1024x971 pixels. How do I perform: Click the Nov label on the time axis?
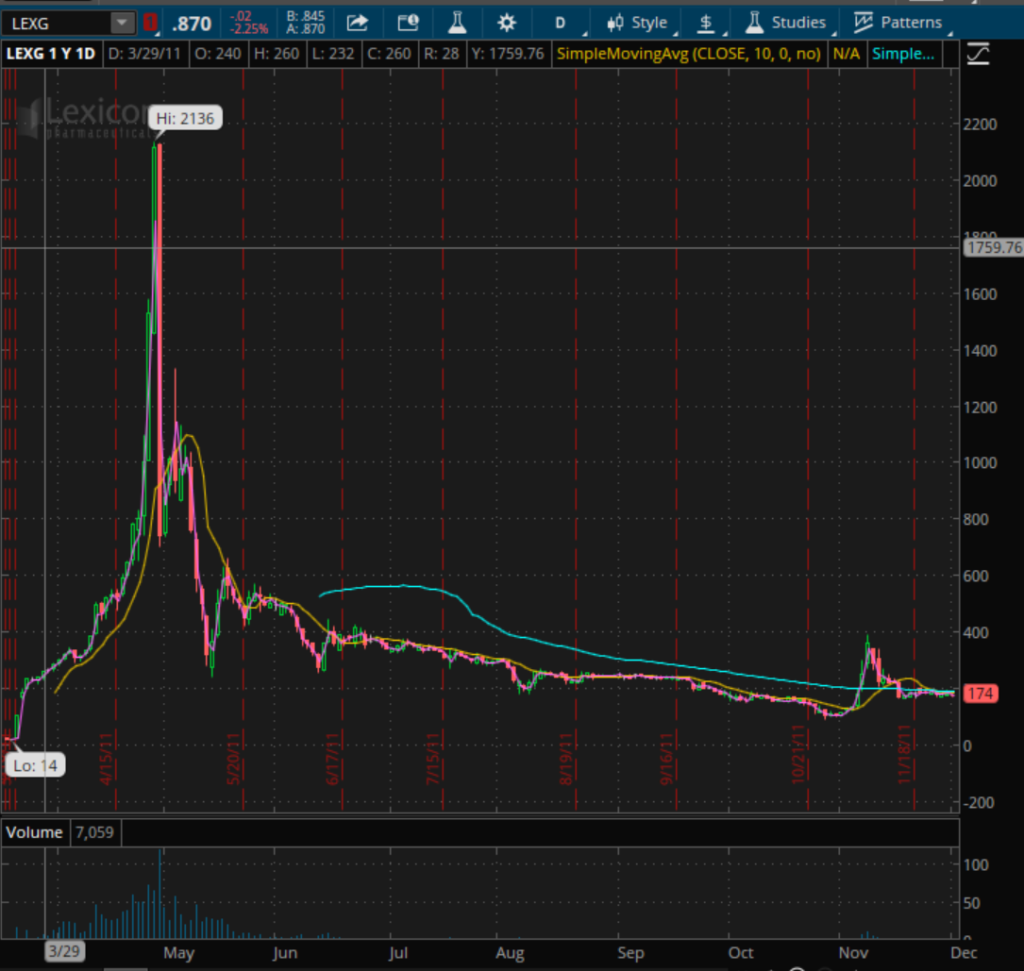click(x=854, y=953)
